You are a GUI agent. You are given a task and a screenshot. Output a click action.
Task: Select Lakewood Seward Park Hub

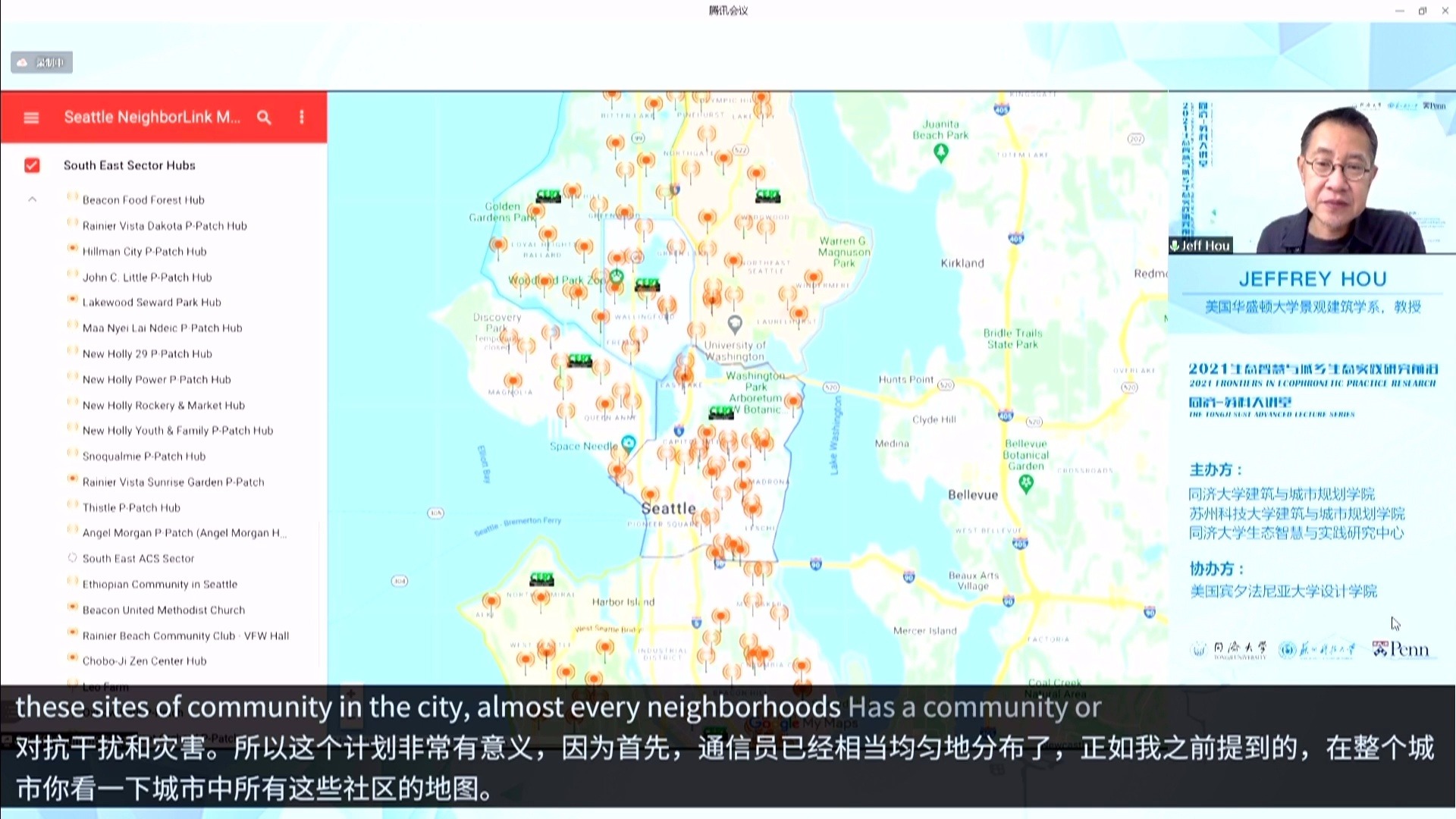[x=152, y=303]
